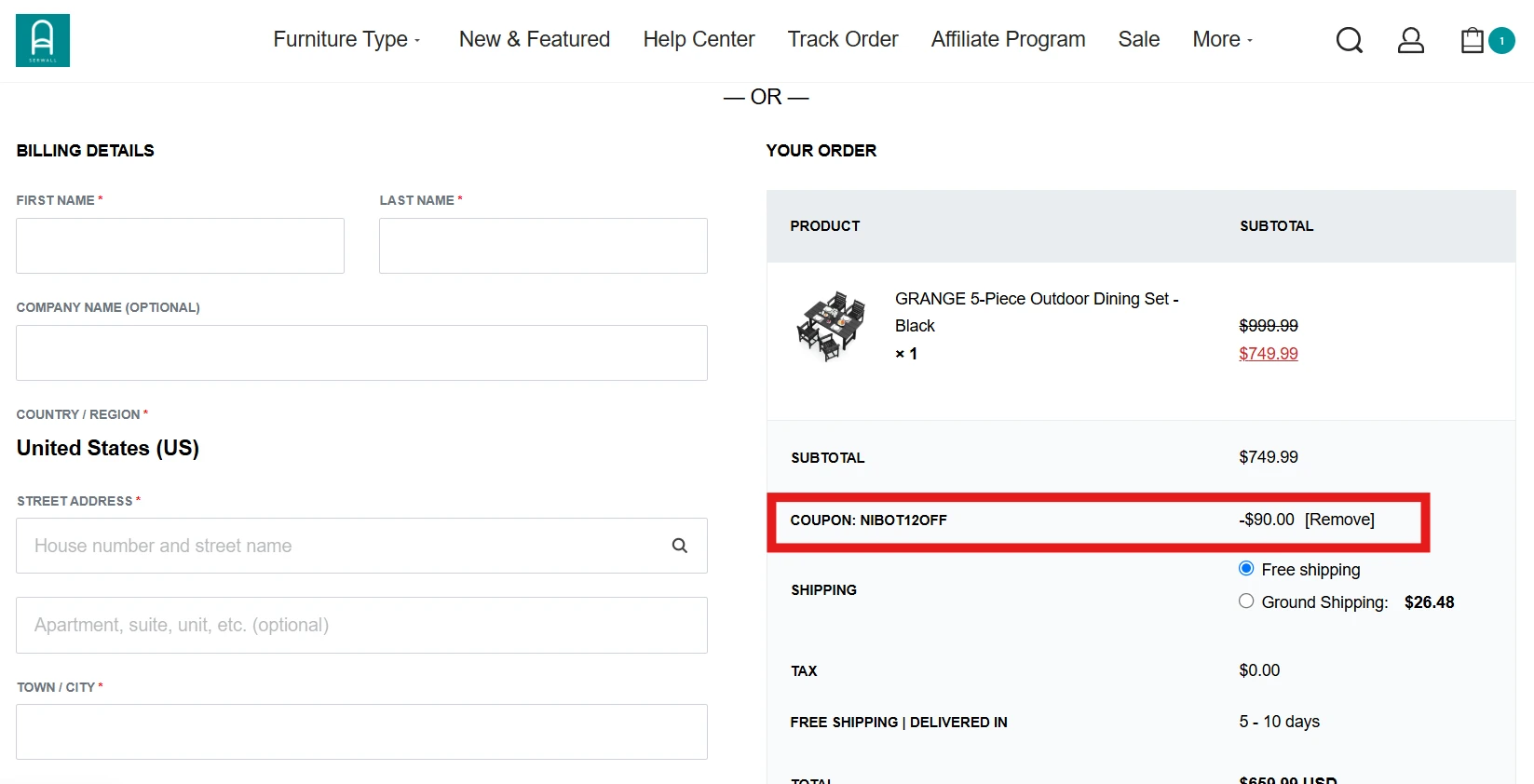Go to New & Featured
The width and height of the screenshot is (1534, 784).
point(535,39)
